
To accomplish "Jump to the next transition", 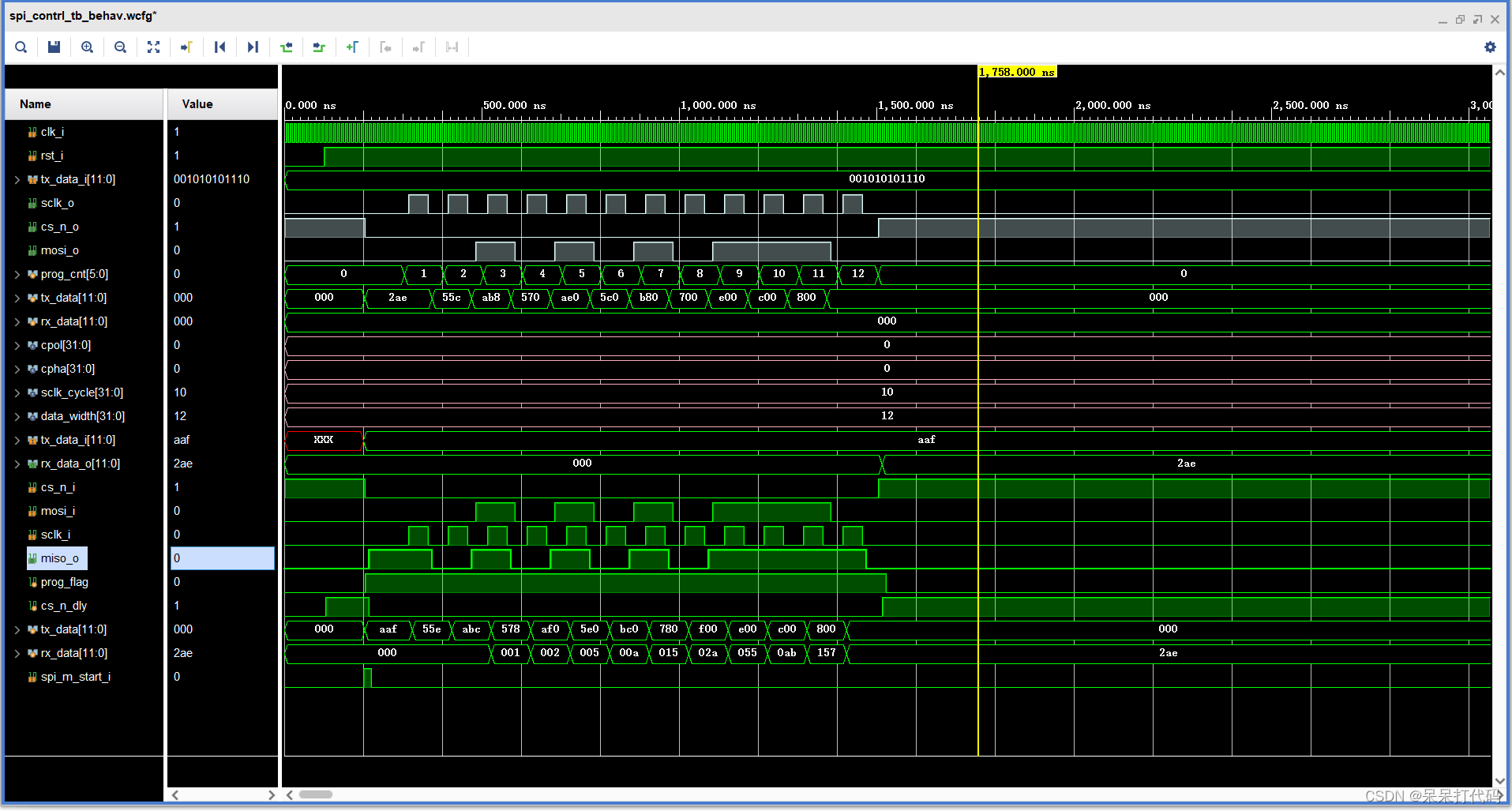I will (319, 47).
